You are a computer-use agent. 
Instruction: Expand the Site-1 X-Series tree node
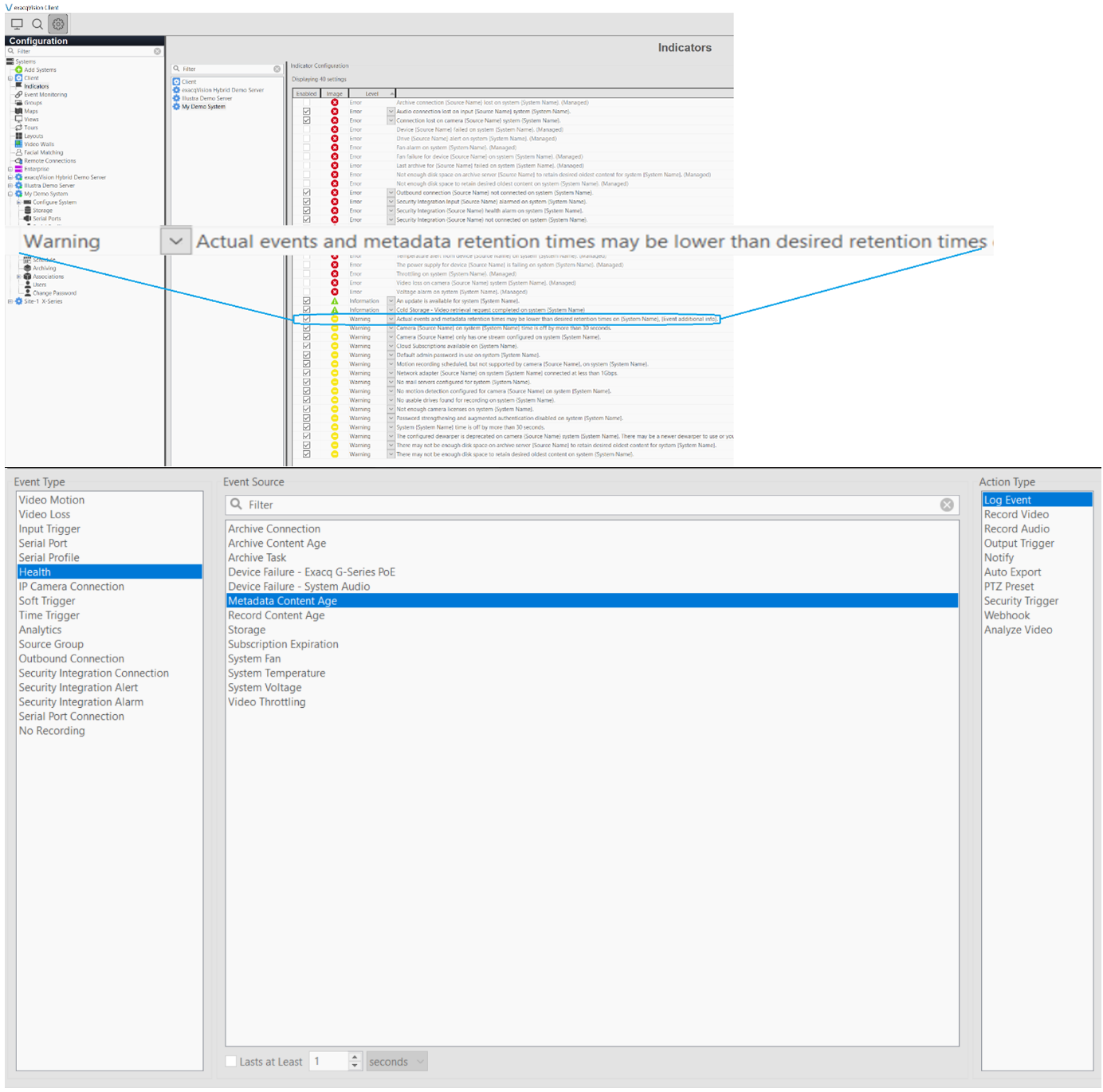(x=10, y=301)
